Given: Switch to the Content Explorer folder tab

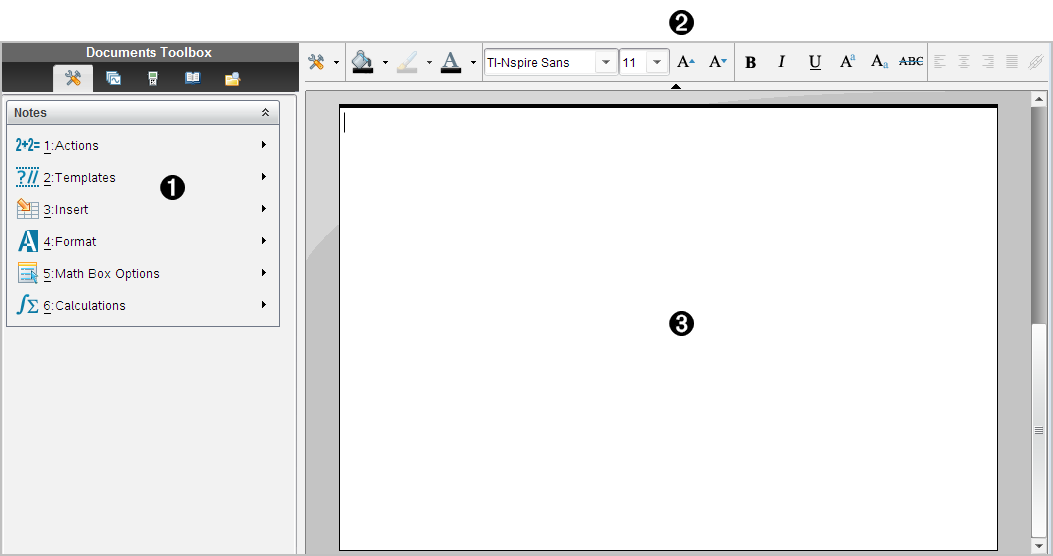Looking at the screenshot, I should (x=232, y=78).
